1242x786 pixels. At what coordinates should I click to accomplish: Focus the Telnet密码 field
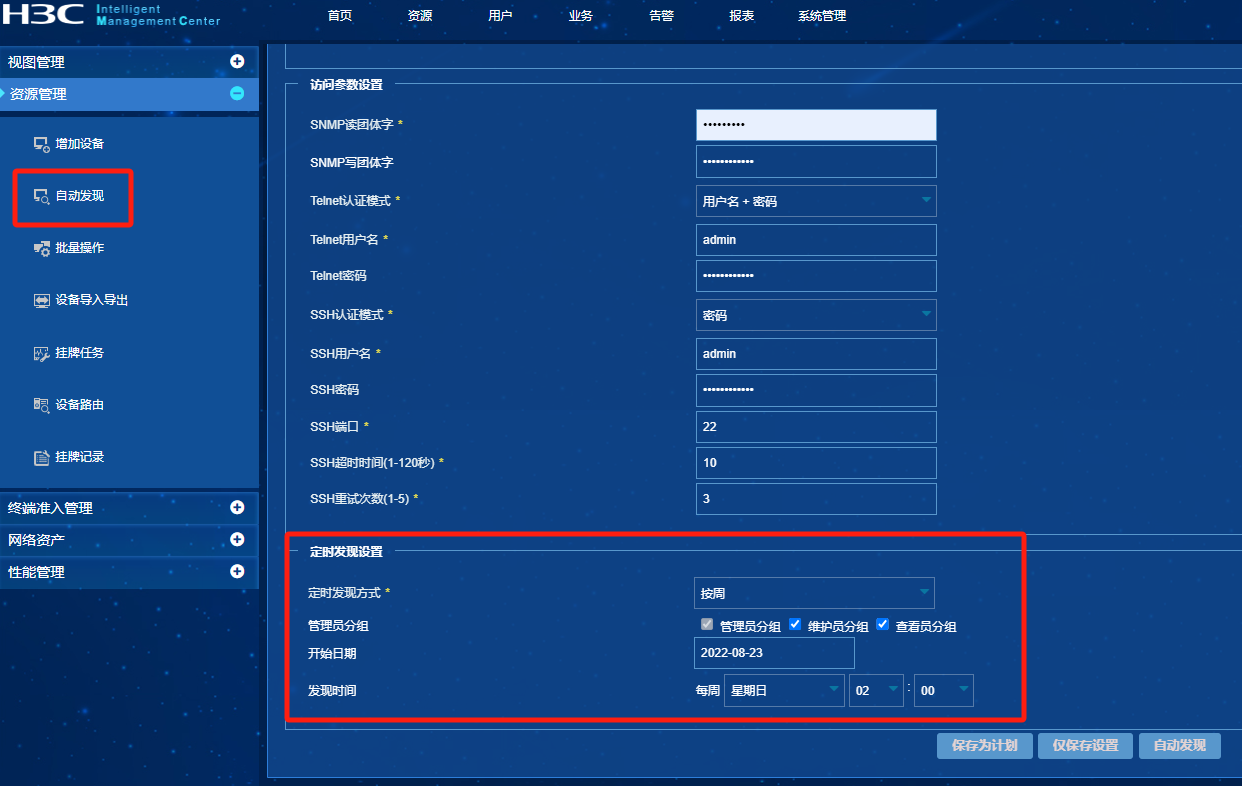click(x=816, y=275)
